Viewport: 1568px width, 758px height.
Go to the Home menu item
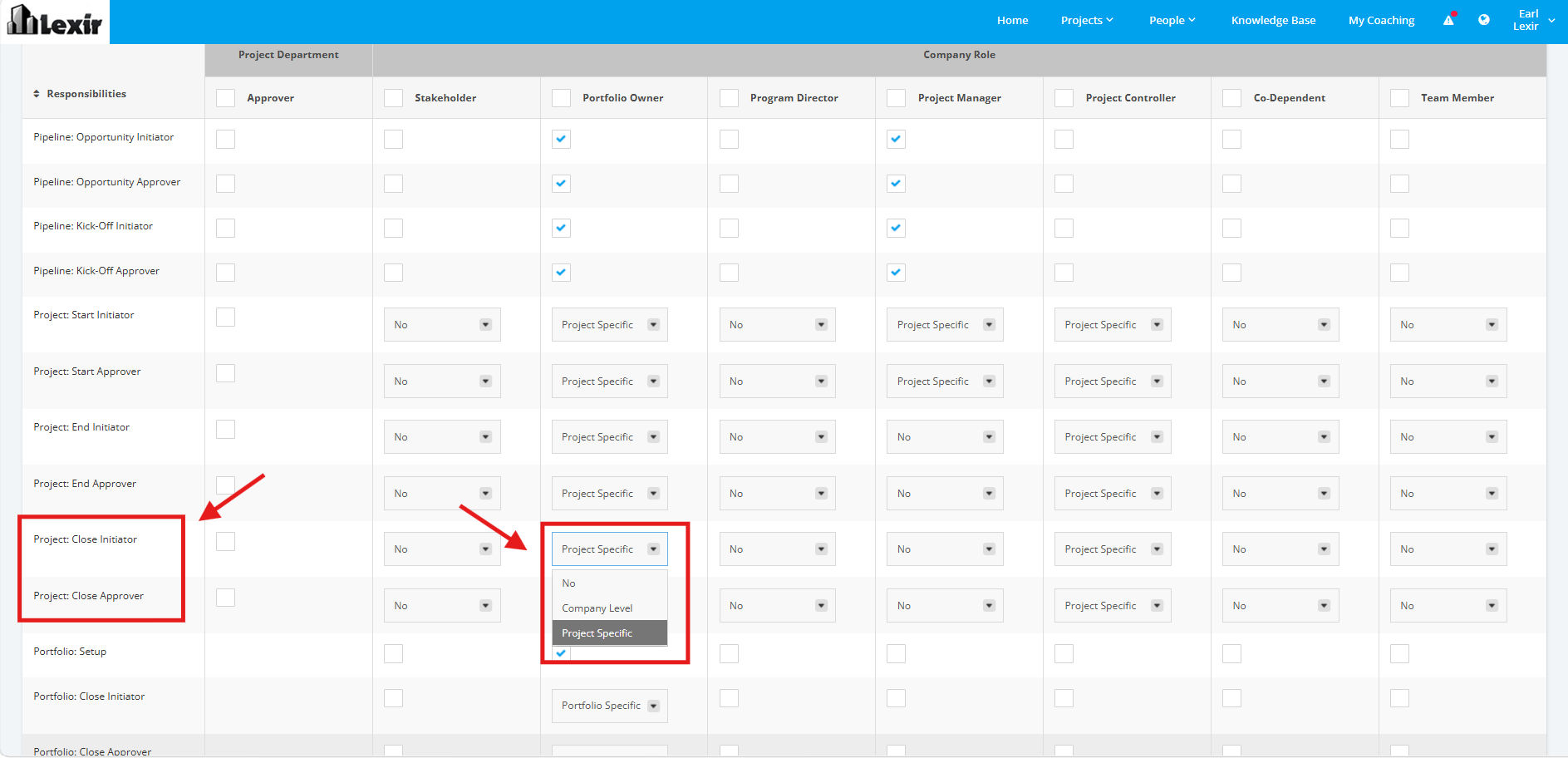coord(1012,20)
